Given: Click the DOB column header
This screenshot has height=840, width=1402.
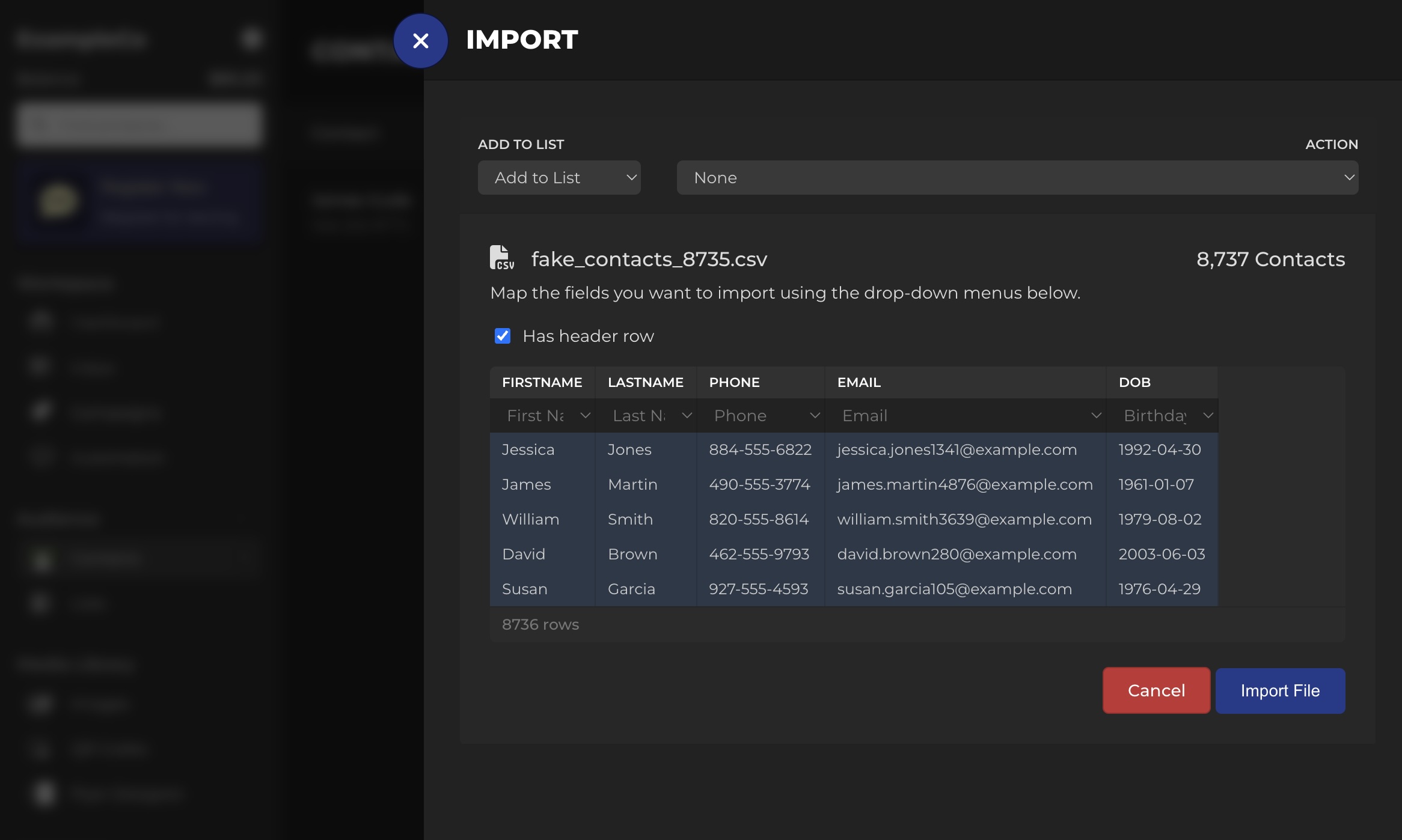Looking at the screenshot, I should (x=1134, y=382).
